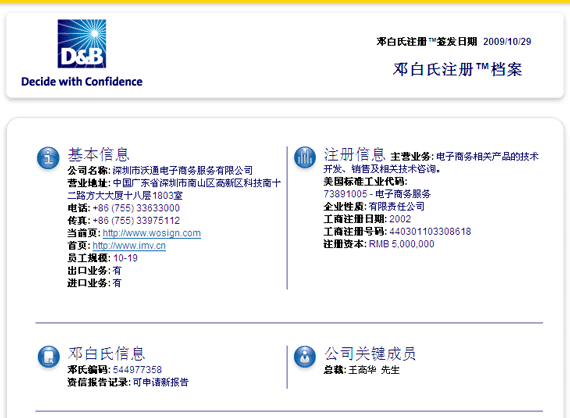Click the bar chart icon beside 注册信息
This screenshot has width=570, height=418.
coord(305,157)
